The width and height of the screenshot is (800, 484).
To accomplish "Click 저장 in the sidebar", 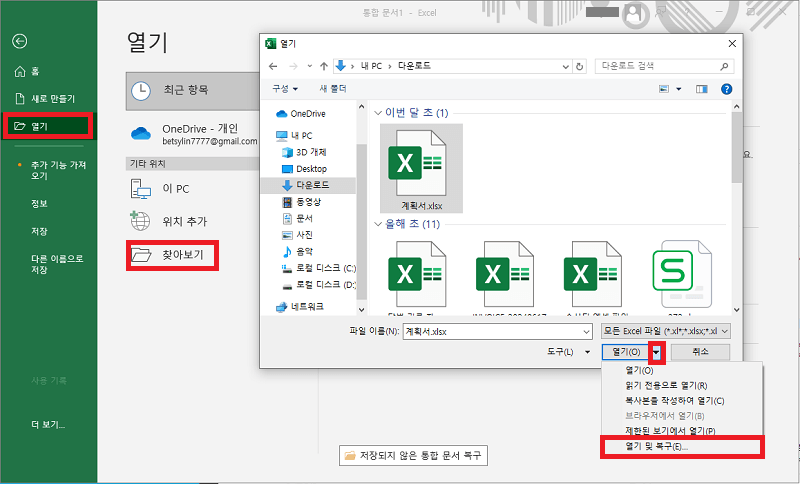I will pos(39,231).
